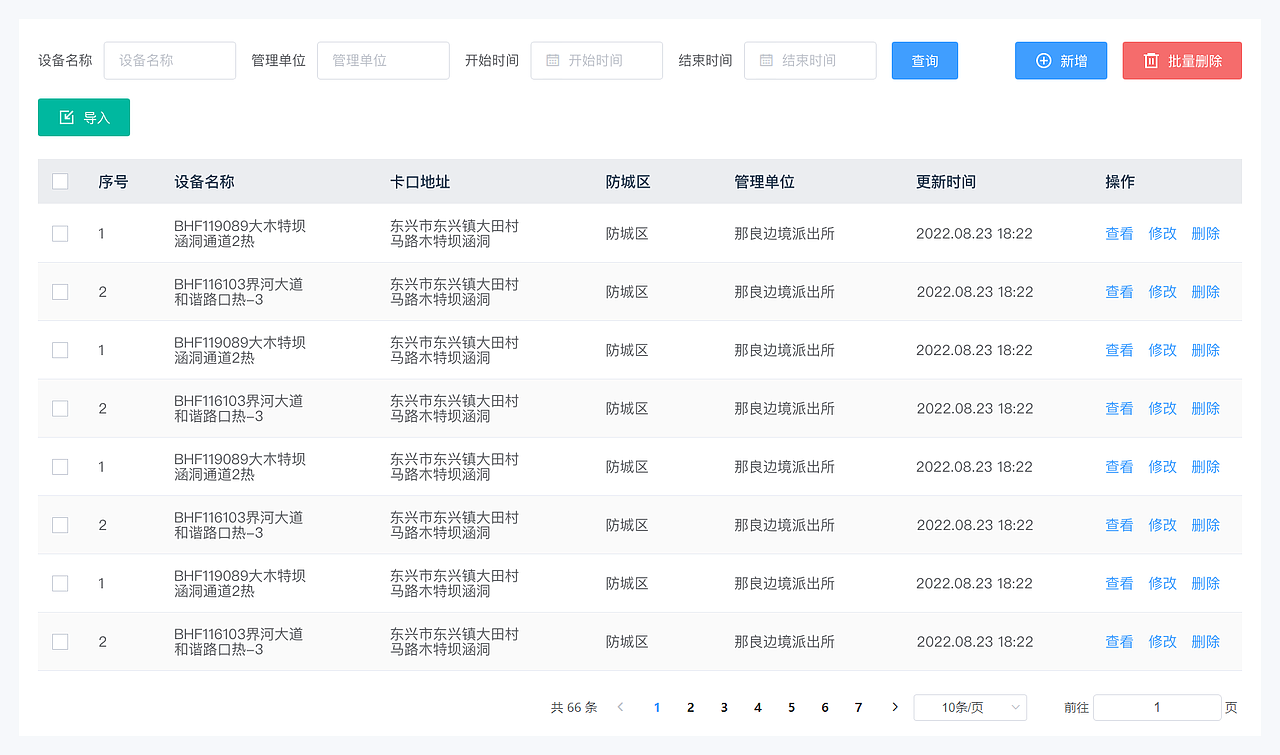The image size is (1280, 755).
Task: Open the 结束时间 calendar picker icon
Action: tap(765, 60)
